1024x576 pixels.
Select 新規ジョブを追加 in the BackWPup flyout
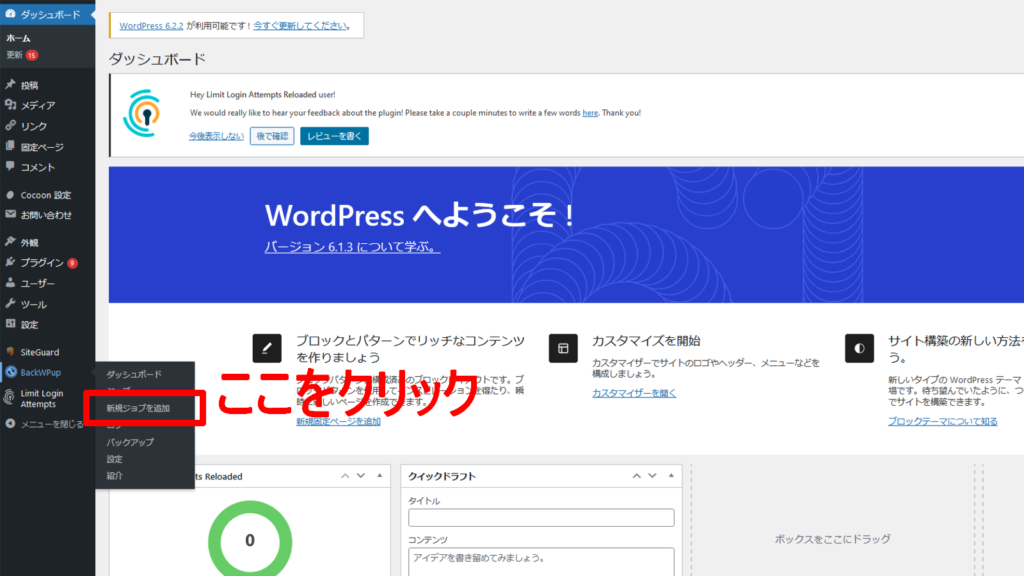click(x=138, y=408)
